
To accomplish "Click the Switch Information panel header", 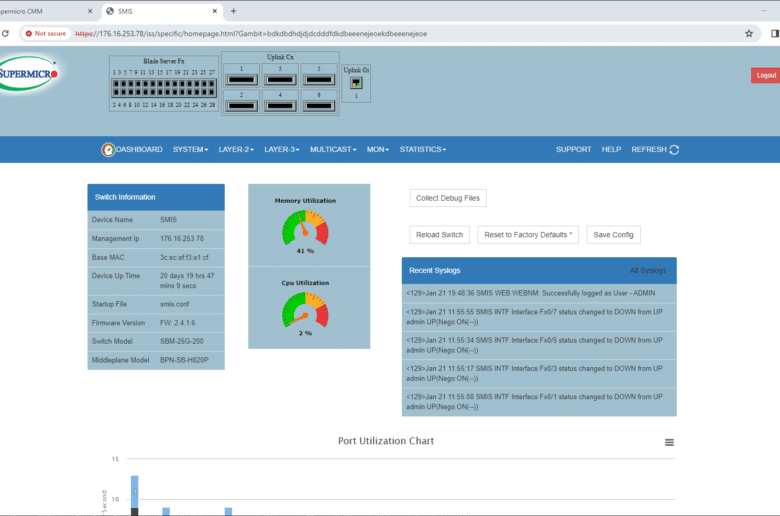I will pyautogui.click(x=156, y=197).
